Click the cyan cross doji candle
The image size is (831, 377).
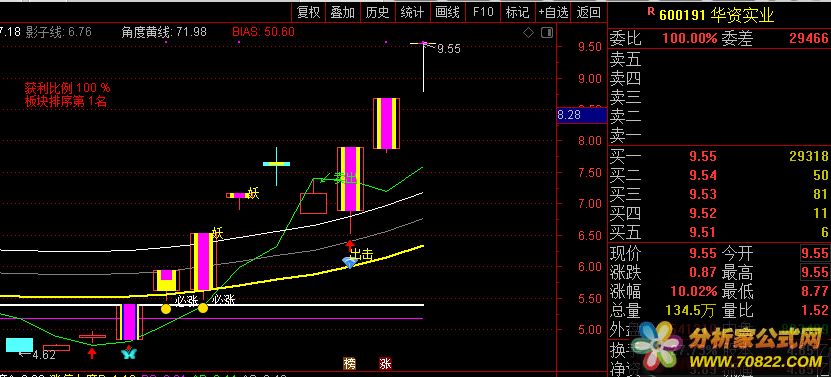(276, 164)
